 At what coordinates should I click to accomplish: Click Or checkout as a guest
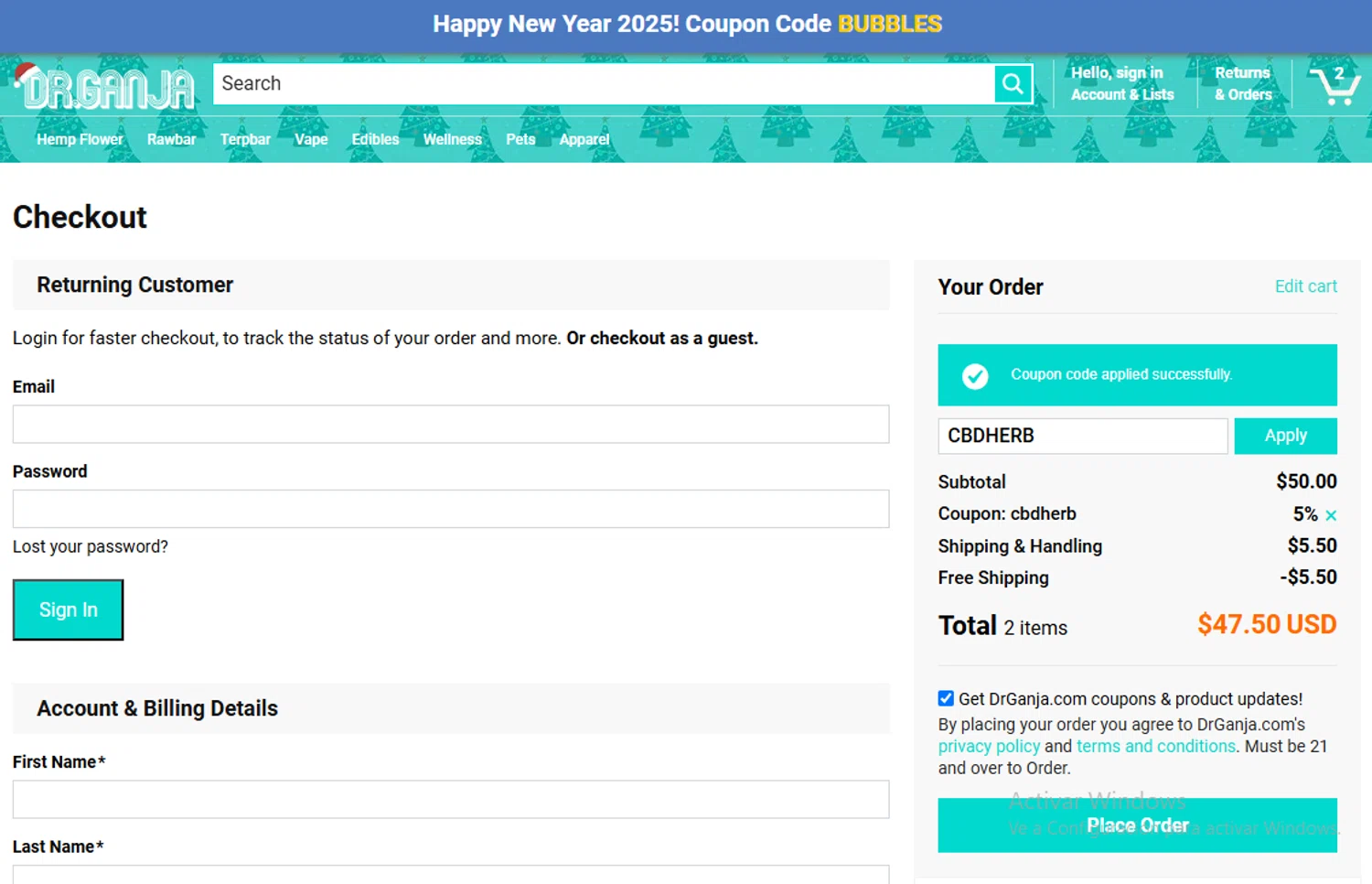(x=662, y=338)
